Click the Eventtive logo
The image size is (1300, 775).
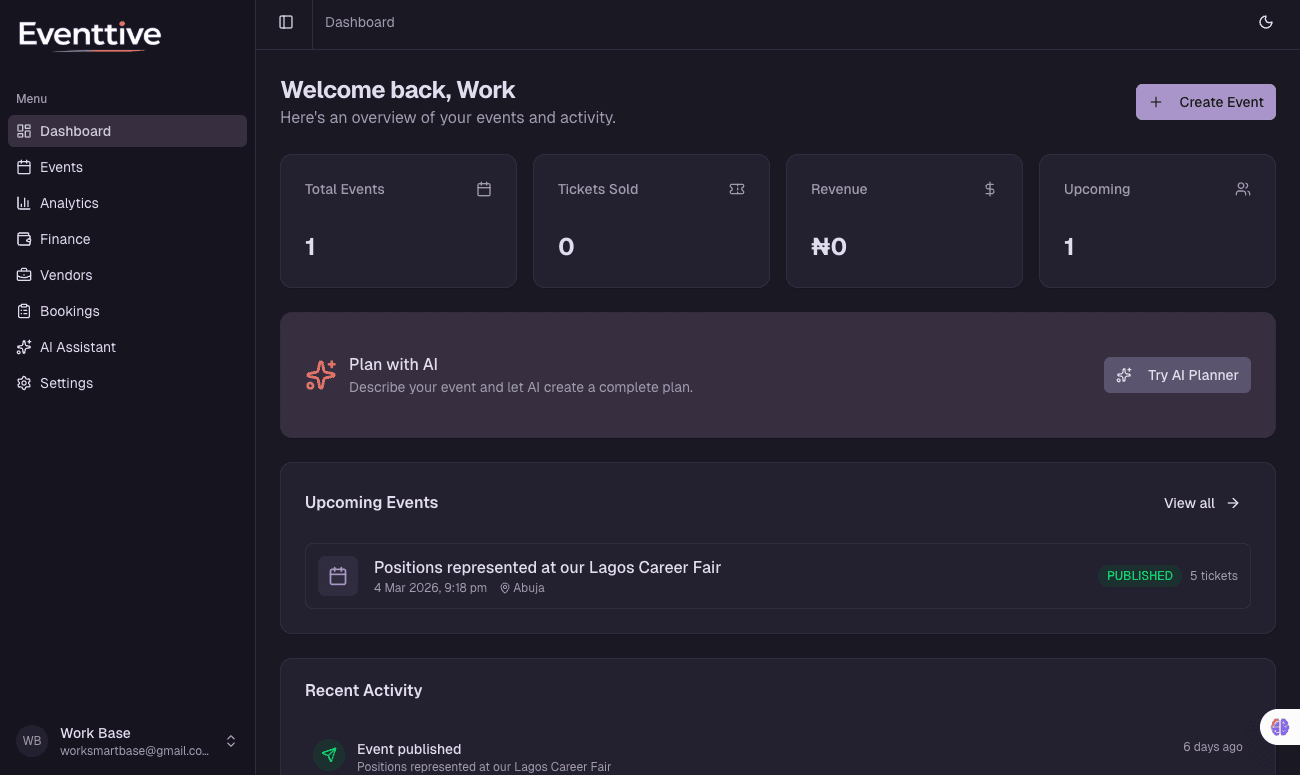coord(90,36)
